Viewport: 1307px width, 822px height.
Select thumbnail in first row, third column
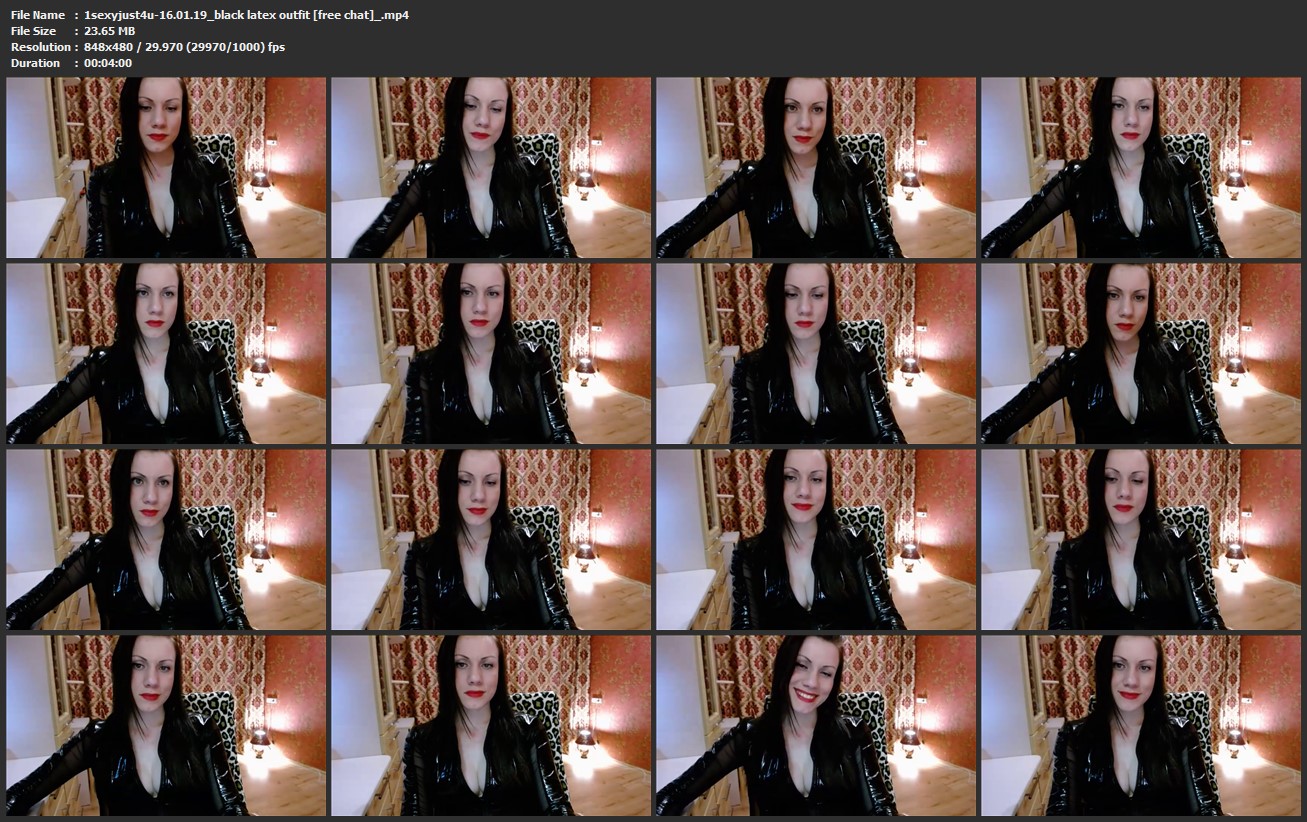pos(816,168)
